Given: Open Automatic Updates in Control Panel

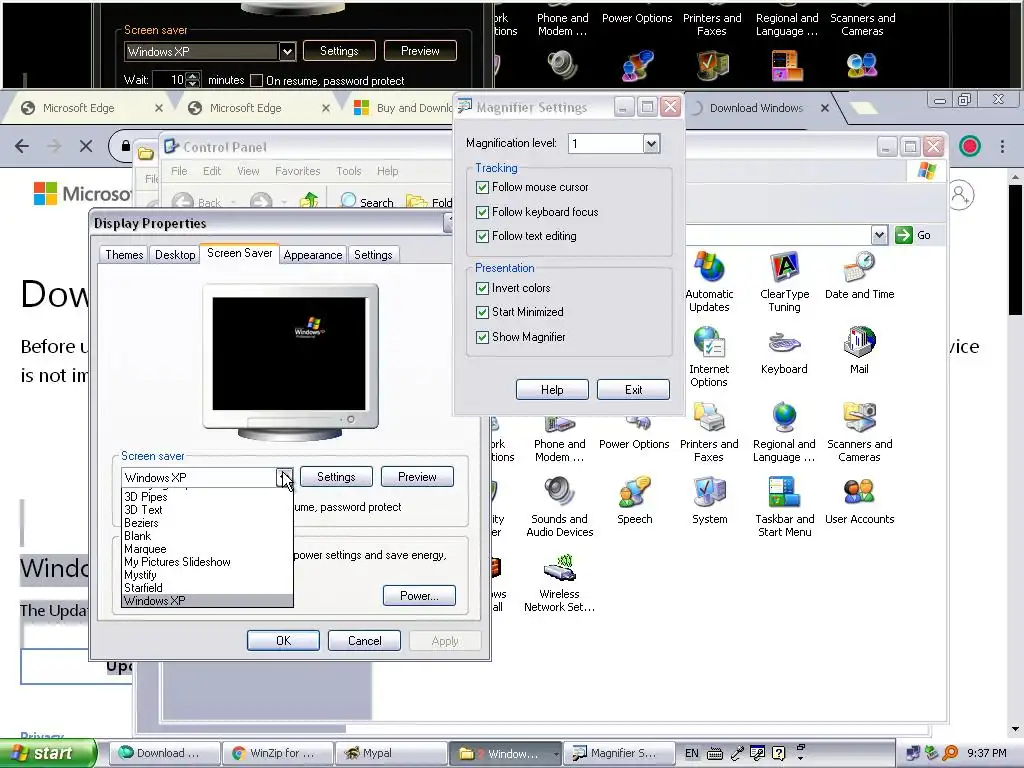Looking at the screenshot, I should [x=709, y=281].
